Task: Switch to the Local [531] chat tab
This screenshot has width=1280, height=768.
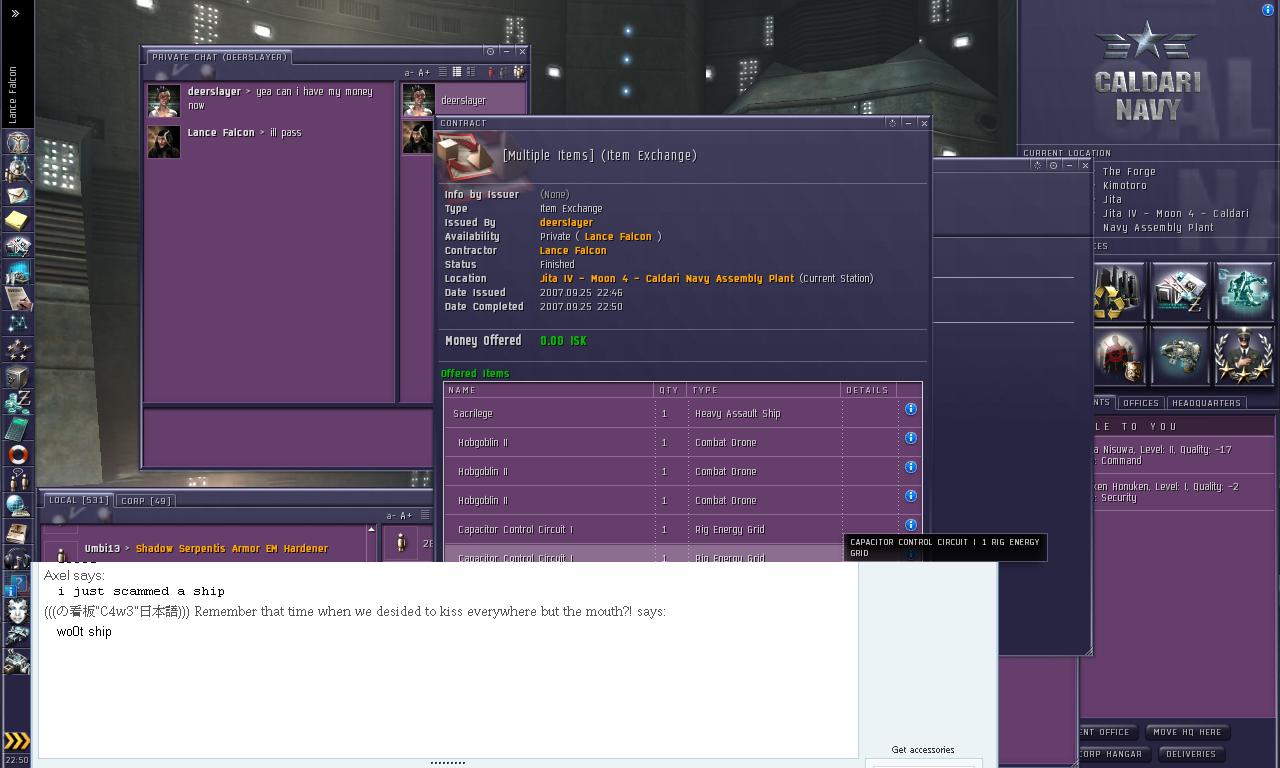Action: (x=78, y=500)
